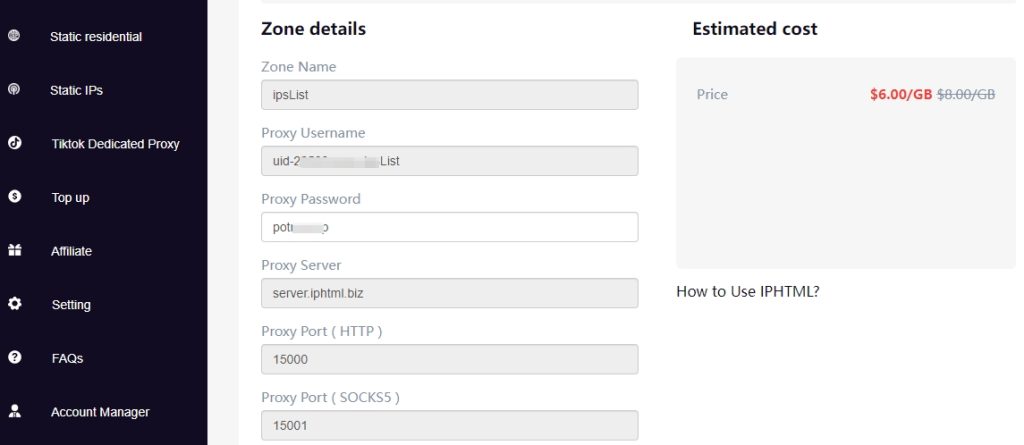Select the Account Manager menu label
The image size is (1024, 445).
100,412
